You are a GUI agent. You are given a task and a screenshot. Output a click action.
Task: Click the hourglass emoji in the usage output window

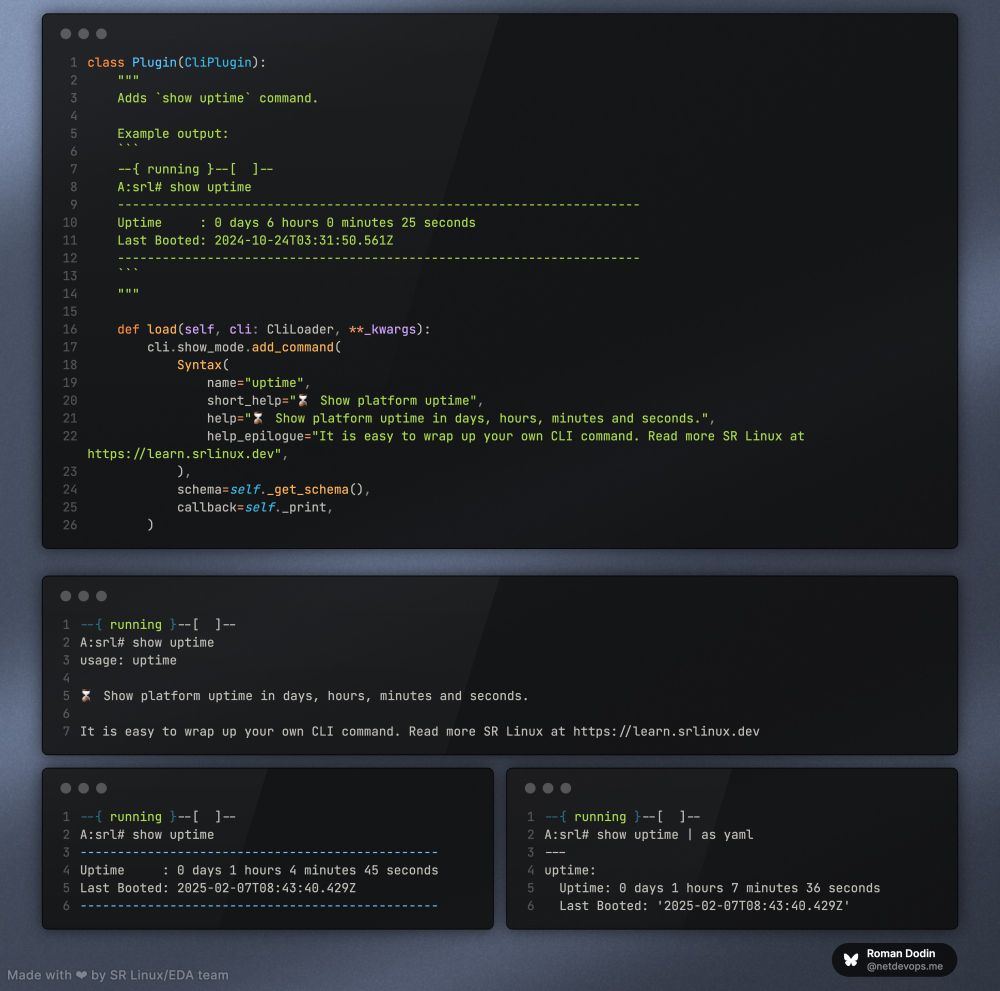[x=85, y=696]
